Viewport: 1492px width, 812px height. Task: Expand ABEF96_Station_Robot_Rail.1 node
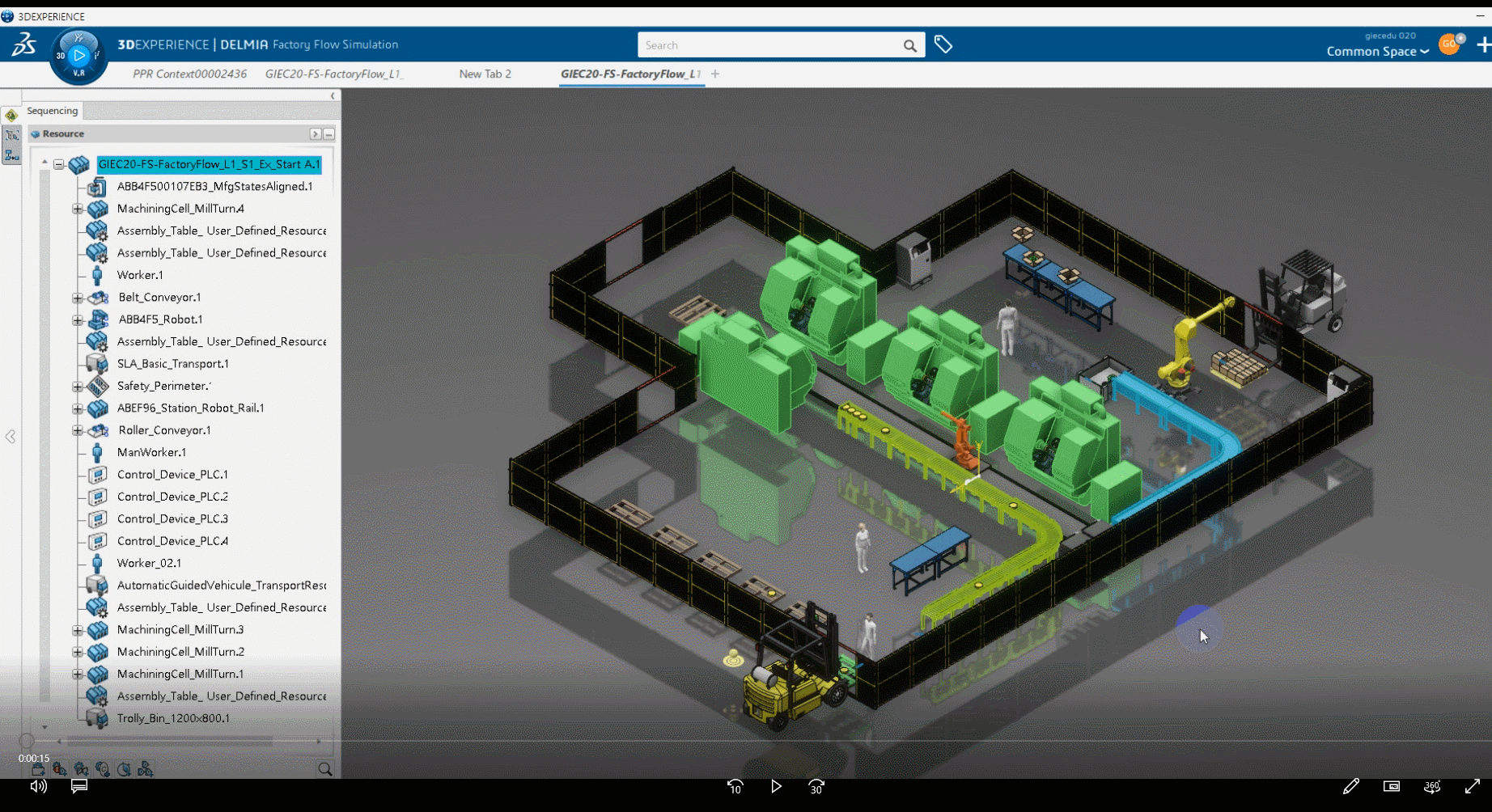(78, 408)
